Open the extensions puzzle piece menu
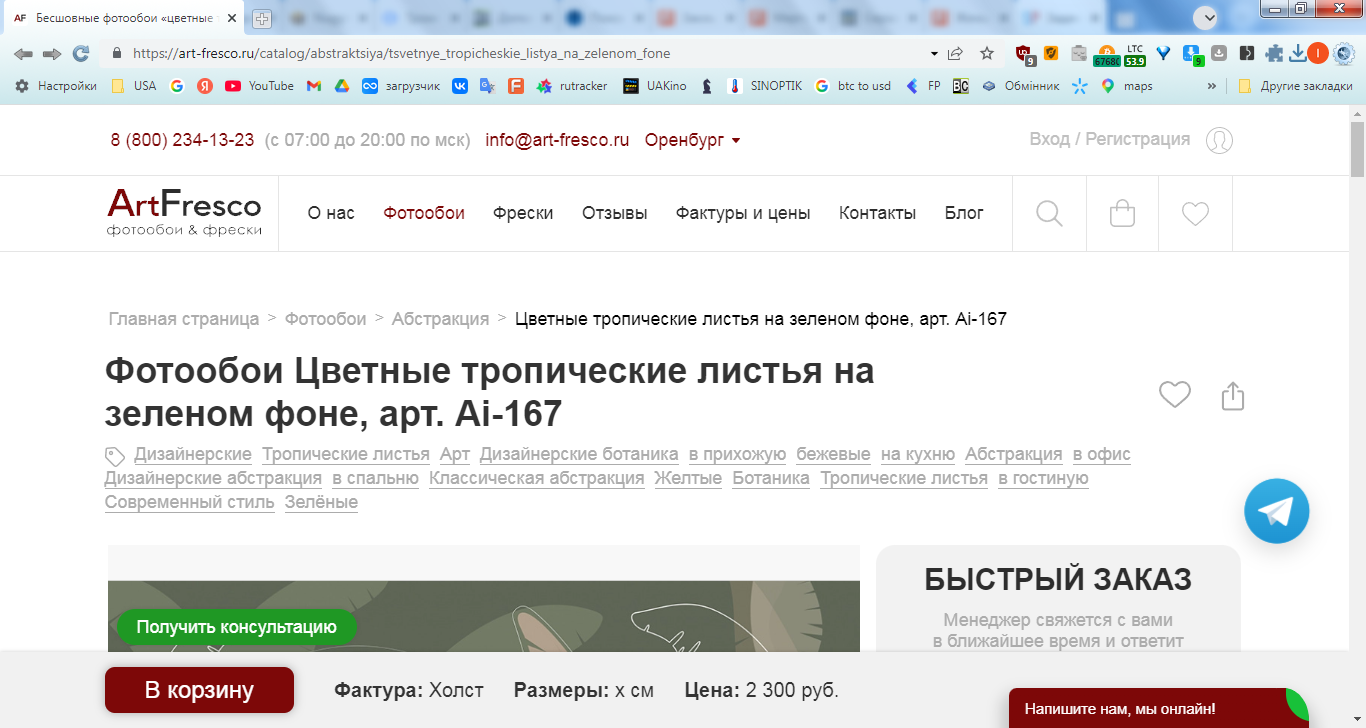 click(1274, 53)
